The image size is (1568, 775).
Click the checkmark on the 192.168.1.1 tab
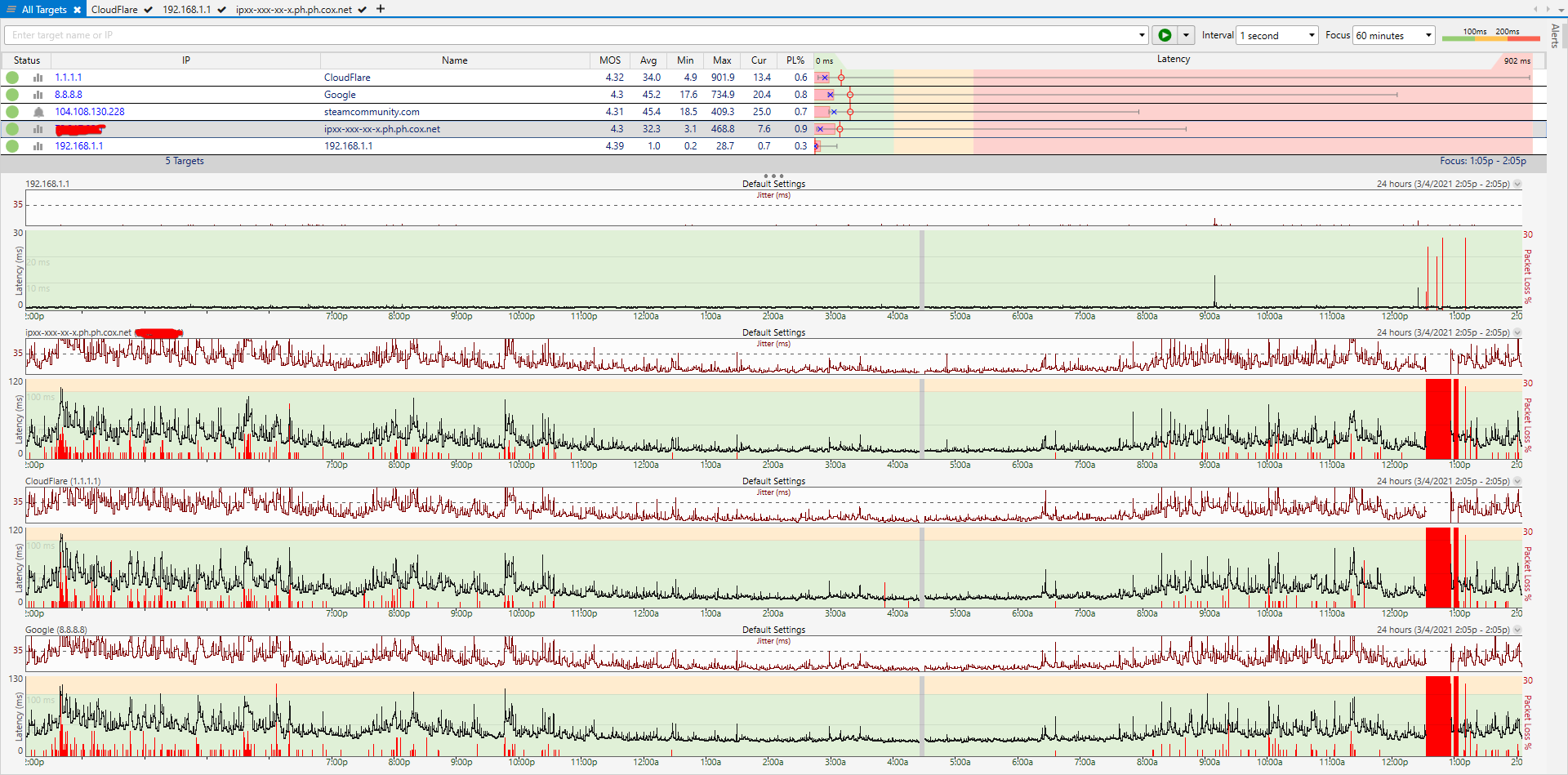pyautogui.click(x=221, y=10)
